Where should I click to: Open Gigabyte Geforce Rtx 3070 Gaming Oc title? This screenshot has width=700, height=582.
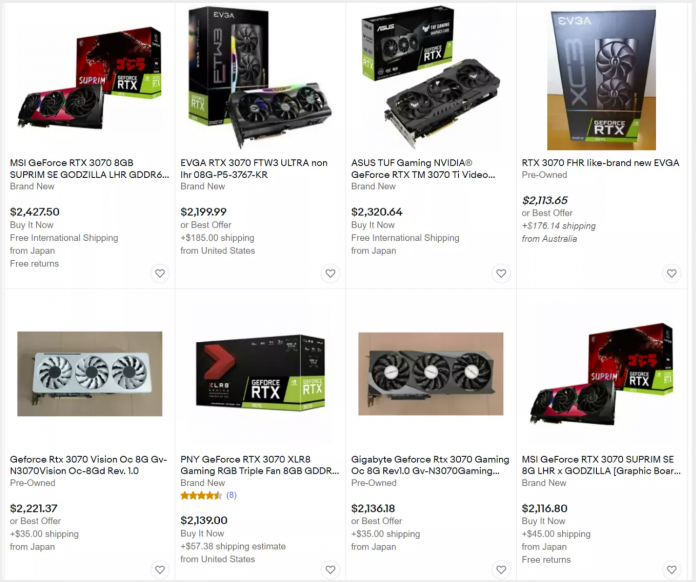point(430,465)
